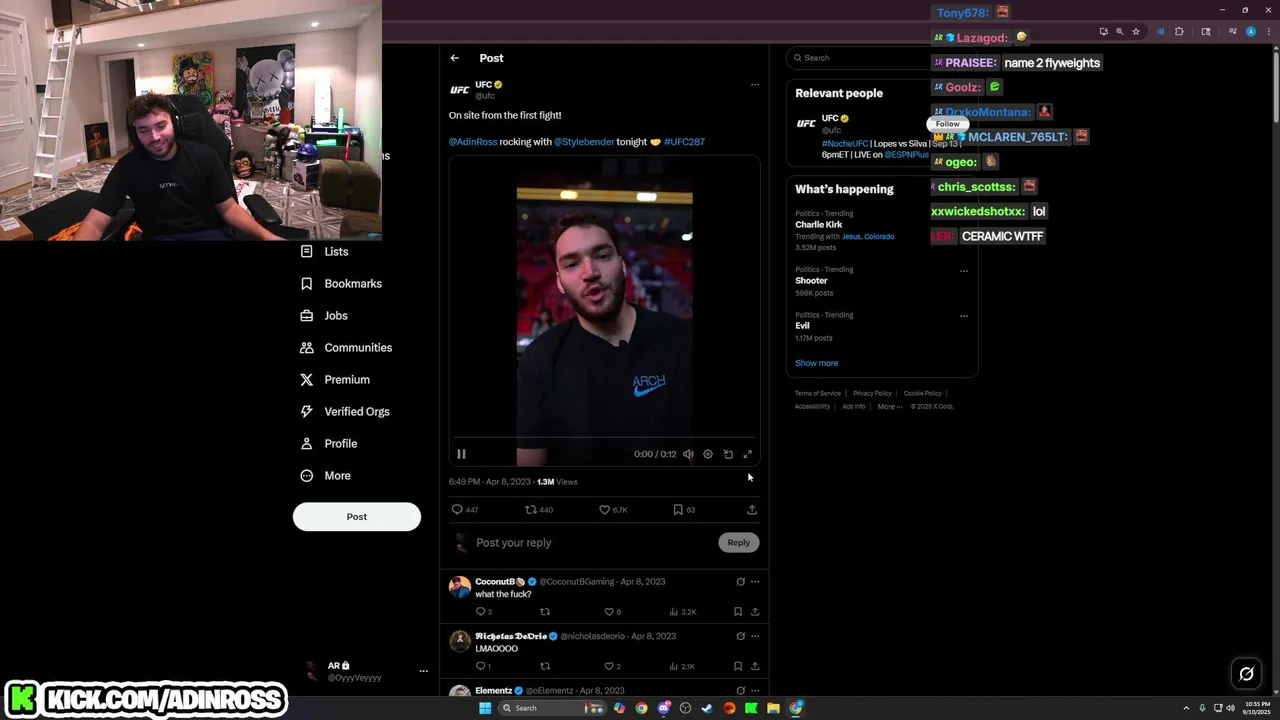Follow UFC under Relevant people
The image size is (1280, 720).
point(947,124)
